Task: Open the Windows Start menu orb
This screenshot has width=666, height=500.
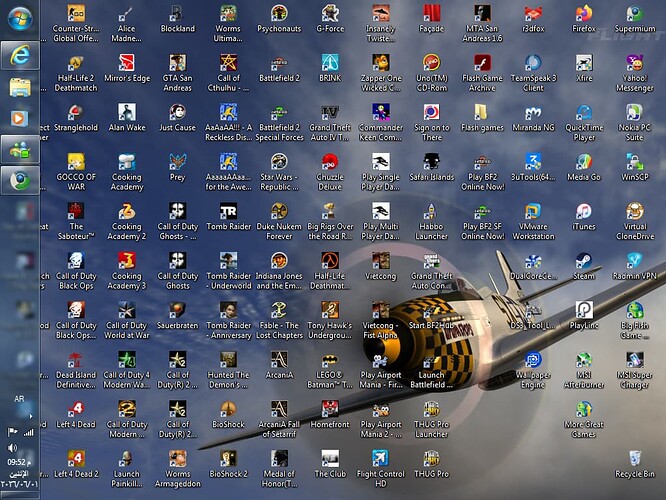Action: pos(20,20)
